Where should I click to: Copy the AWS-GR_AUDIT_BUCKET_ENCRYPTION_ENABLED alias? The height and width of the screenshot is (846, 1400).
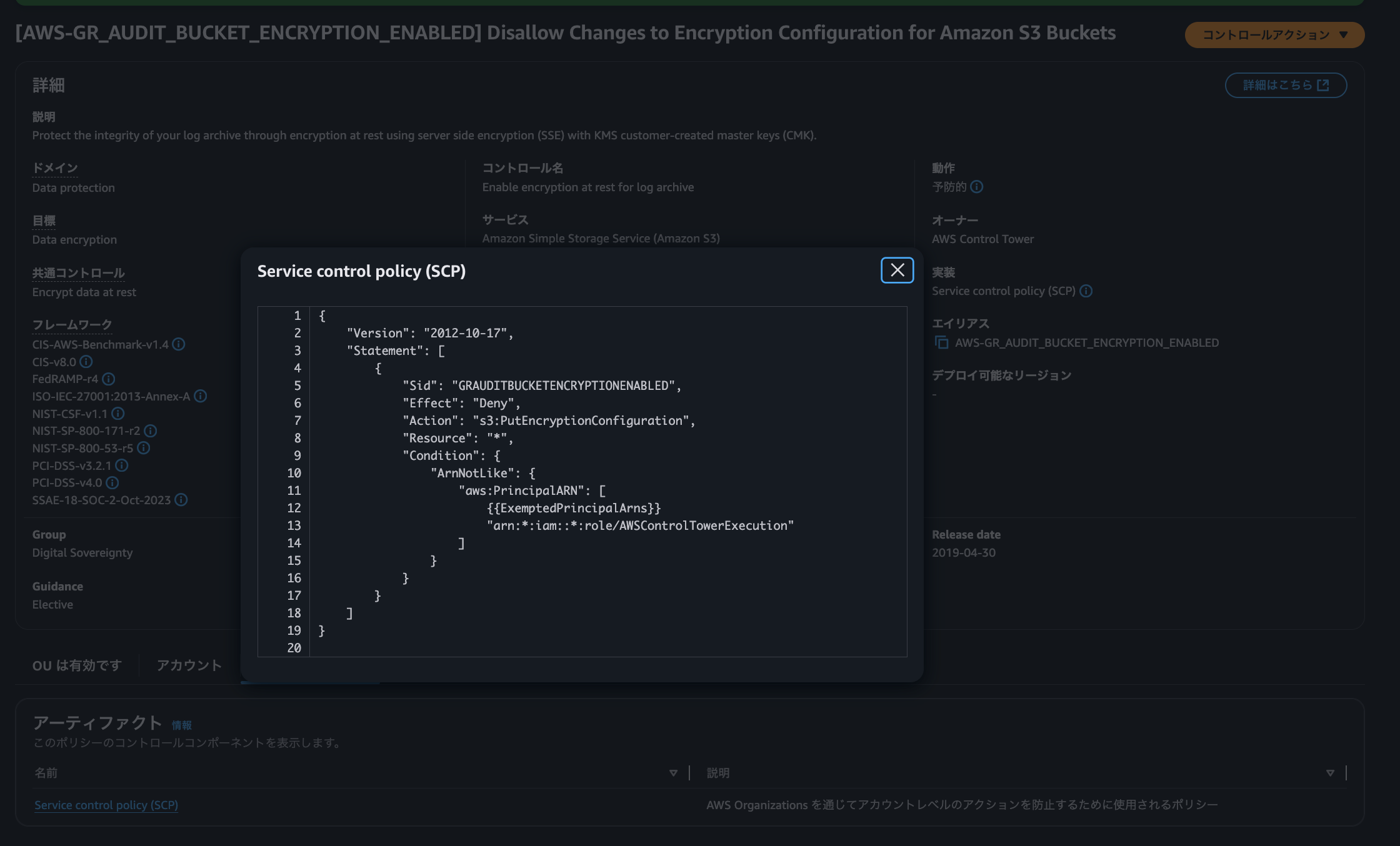(x=941, y=342)
